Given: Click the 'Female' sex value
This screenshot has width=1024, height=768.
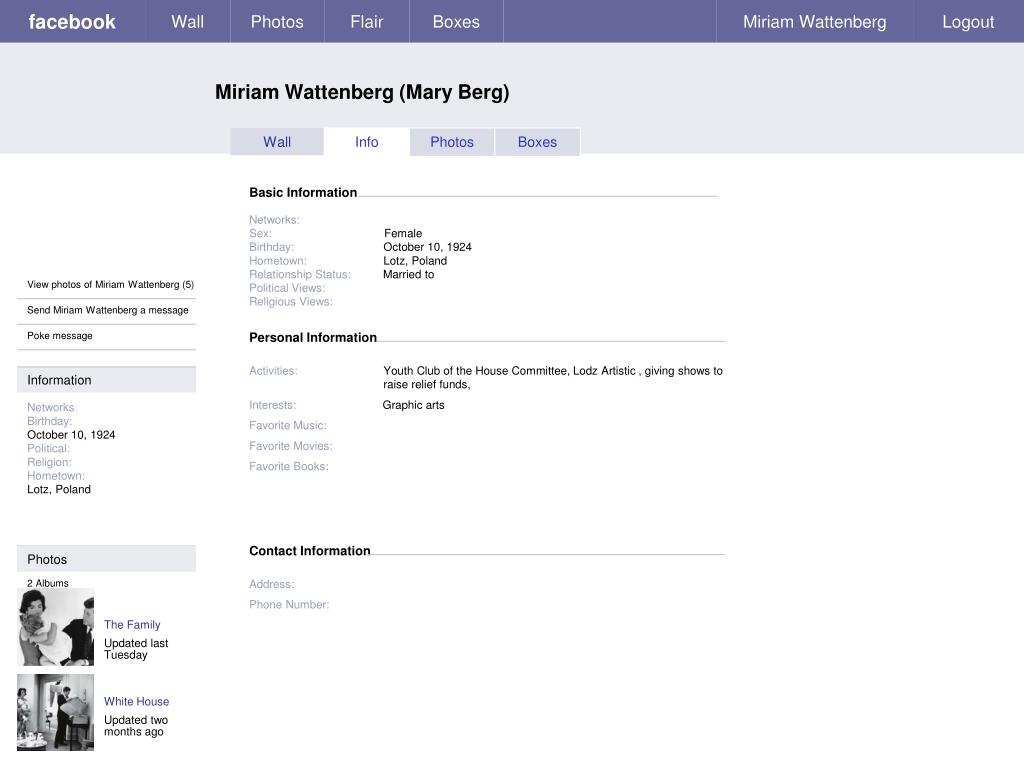Looking at the screenshot, I should [x=403, y=233].
